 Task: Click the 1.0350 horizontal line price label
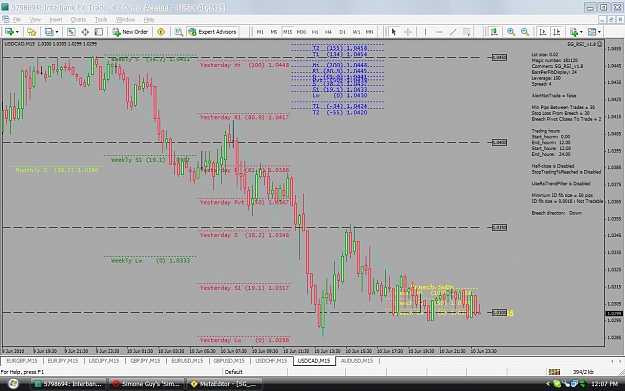pos(499,228)
